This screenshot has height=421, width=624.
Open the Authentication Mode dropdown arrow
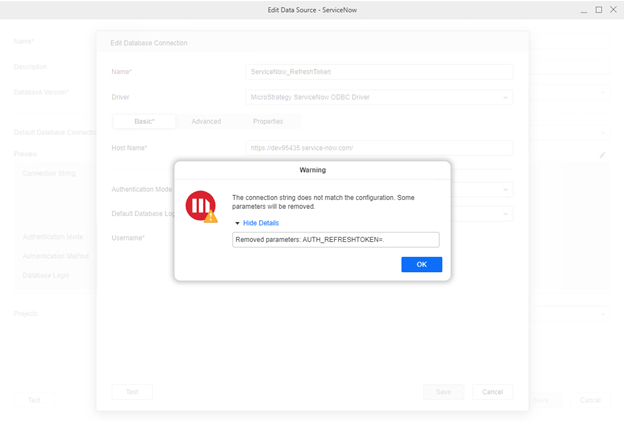click(505, 189)
